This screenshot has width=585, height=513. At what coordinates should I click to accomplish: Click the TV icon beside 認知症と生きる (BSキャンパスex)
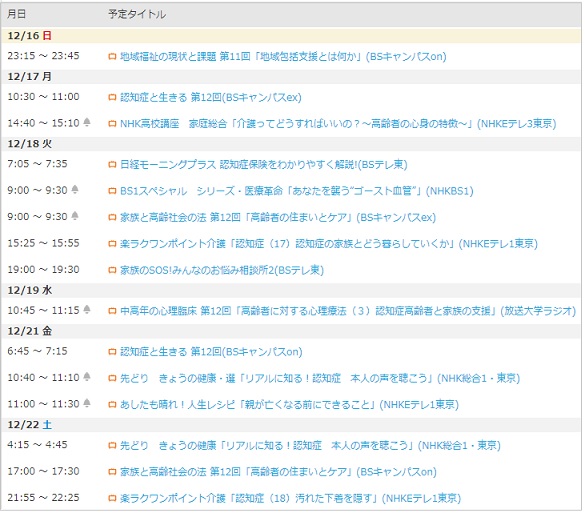(112, 98)
